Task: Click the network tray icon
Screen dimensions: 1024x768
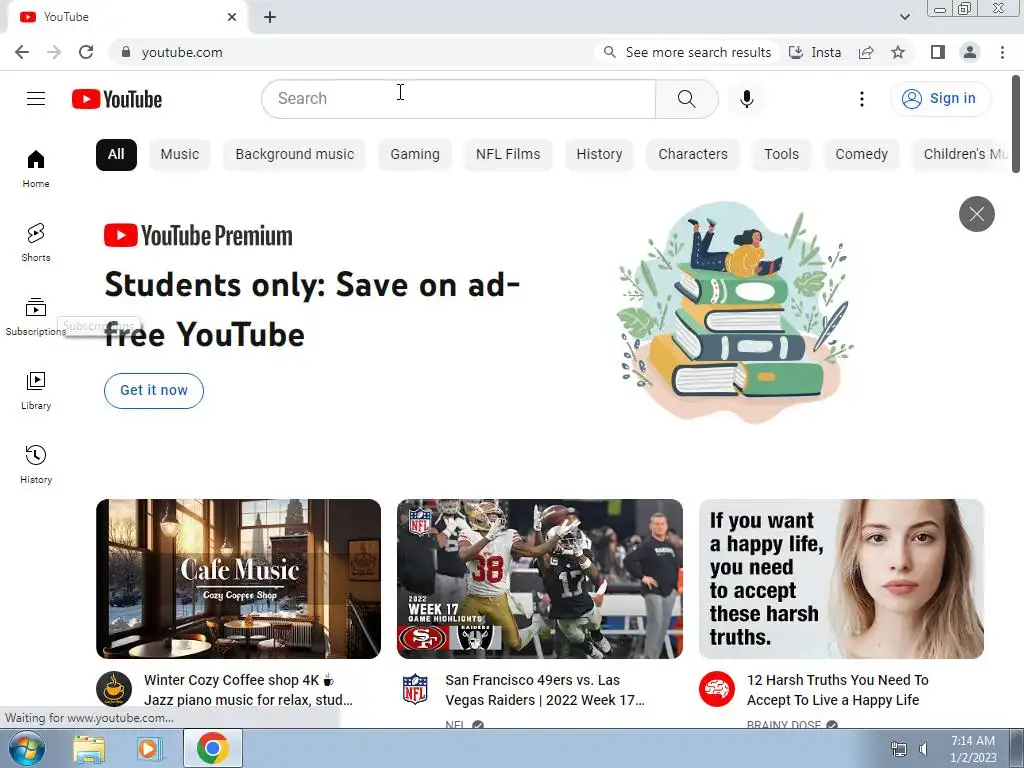Action: click(x=899, y=749)
